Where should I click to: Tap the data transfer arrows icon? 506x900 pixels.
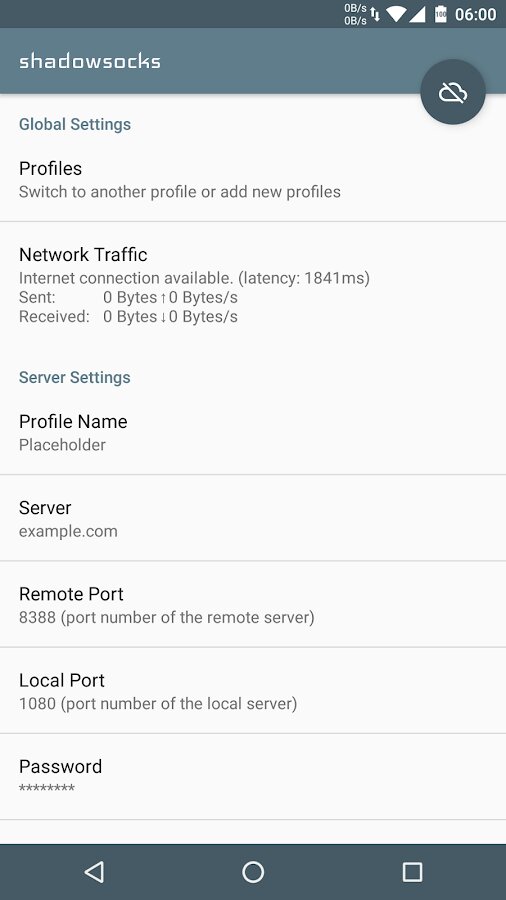point(375,14)
